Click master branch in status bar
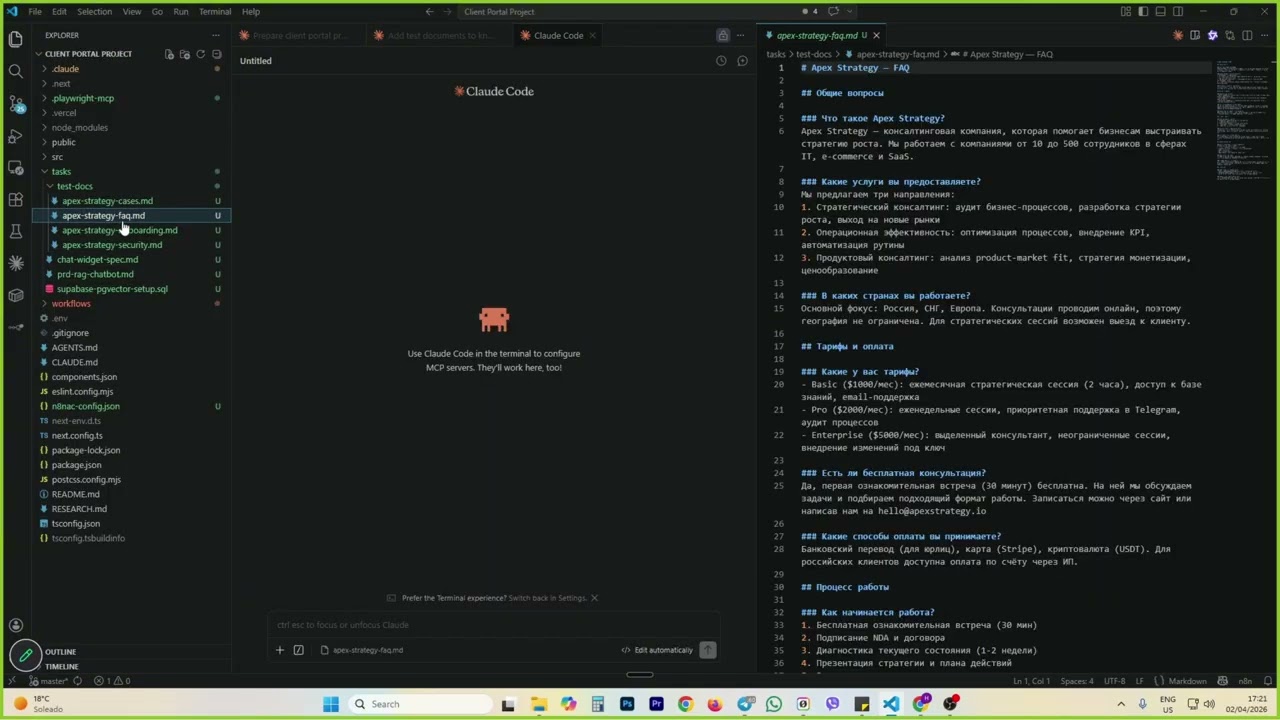The width and height of the screenshot is (1280, 720). tap(47, 681)
